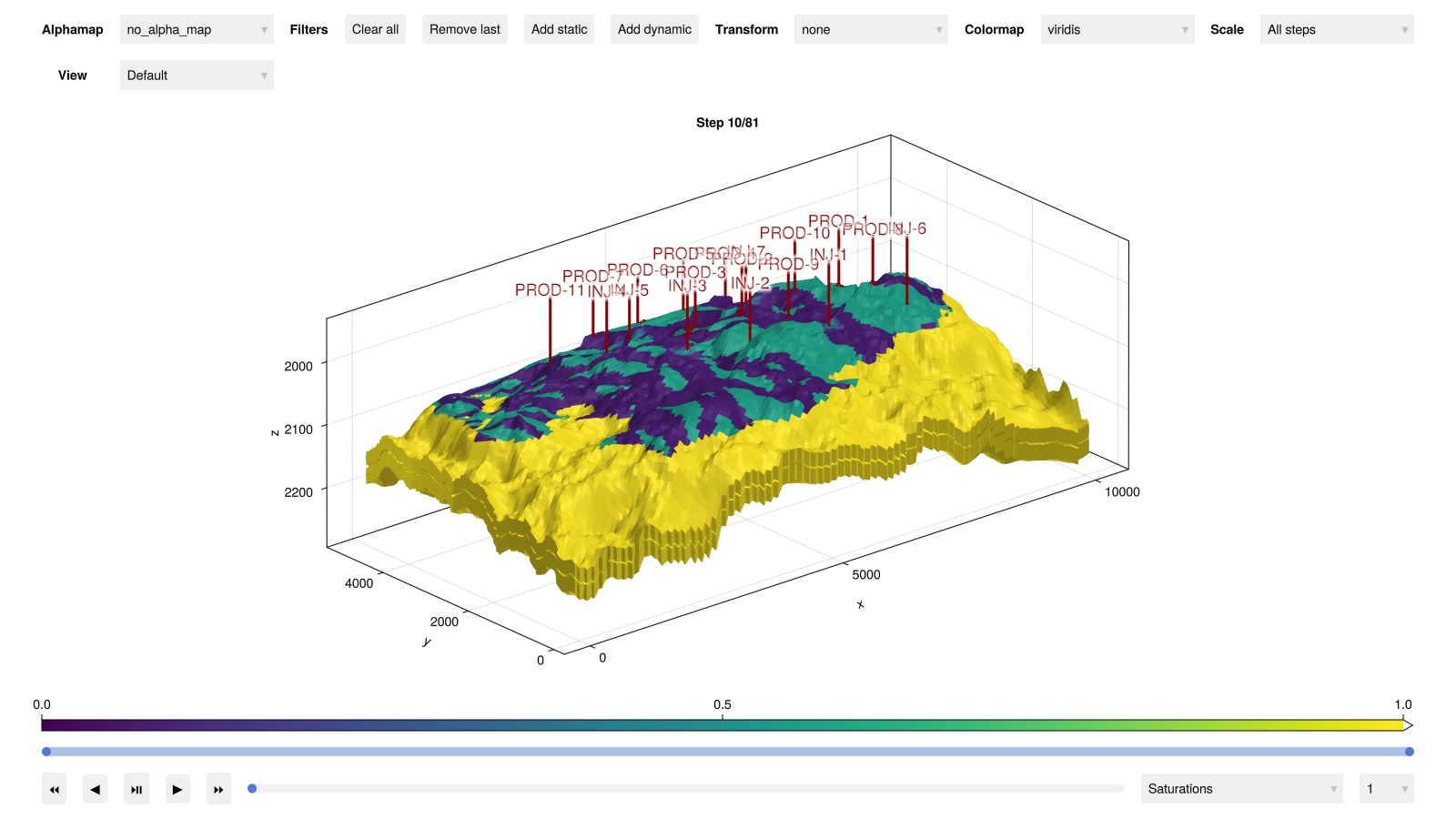The width and height of the screenshot is (1456, 819).
Task: Open the viridis Colormap dropdown
Action: click(1117, 30)
